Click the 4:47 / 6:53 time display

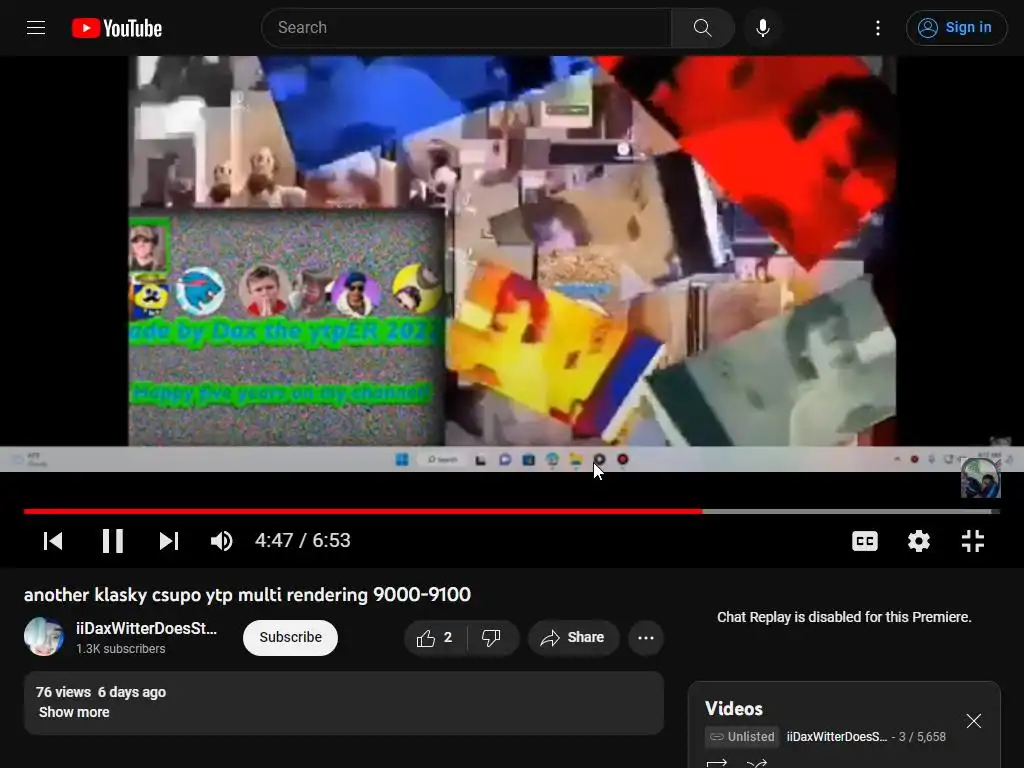pyautogui.click(x=302, y=541)
